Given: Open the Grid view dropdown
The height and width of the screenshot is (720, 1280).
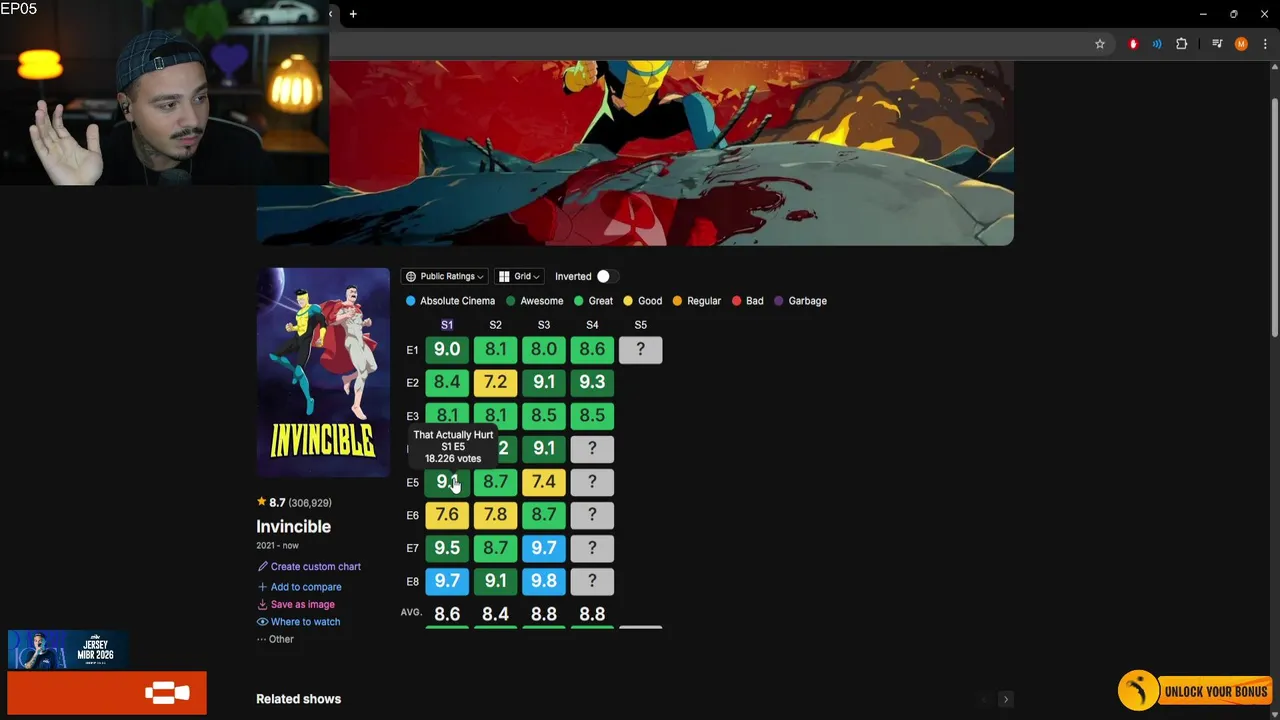Looking at the screenshot, I should (520, 276).
